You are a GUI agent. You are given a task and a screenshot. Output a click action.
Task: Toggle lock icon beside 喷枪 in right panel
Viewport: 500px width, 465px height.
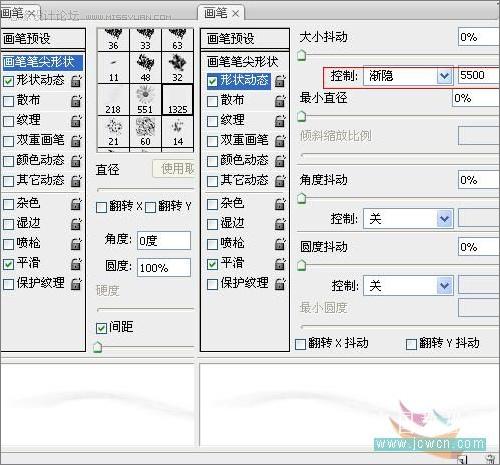point(280,244)
